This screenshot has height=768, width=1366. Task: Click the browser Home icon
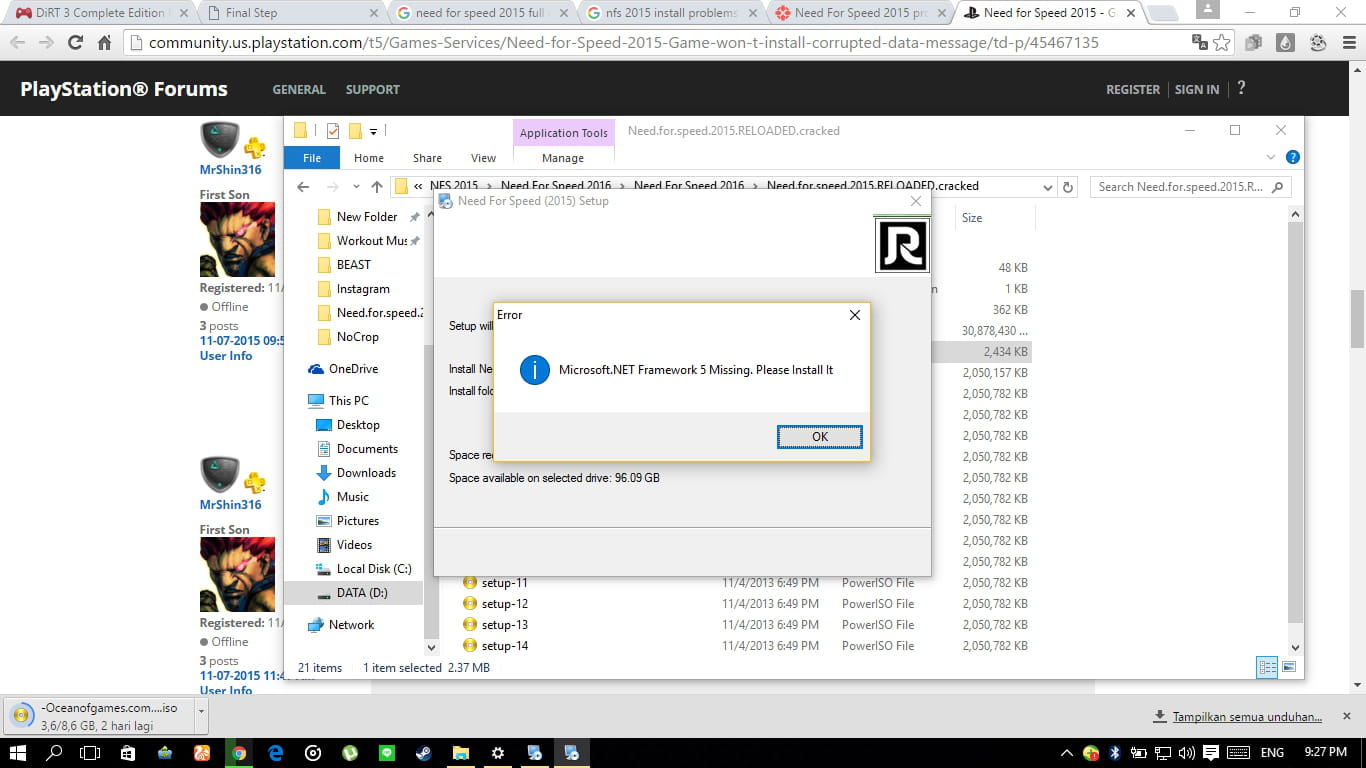tap(105, 44)
